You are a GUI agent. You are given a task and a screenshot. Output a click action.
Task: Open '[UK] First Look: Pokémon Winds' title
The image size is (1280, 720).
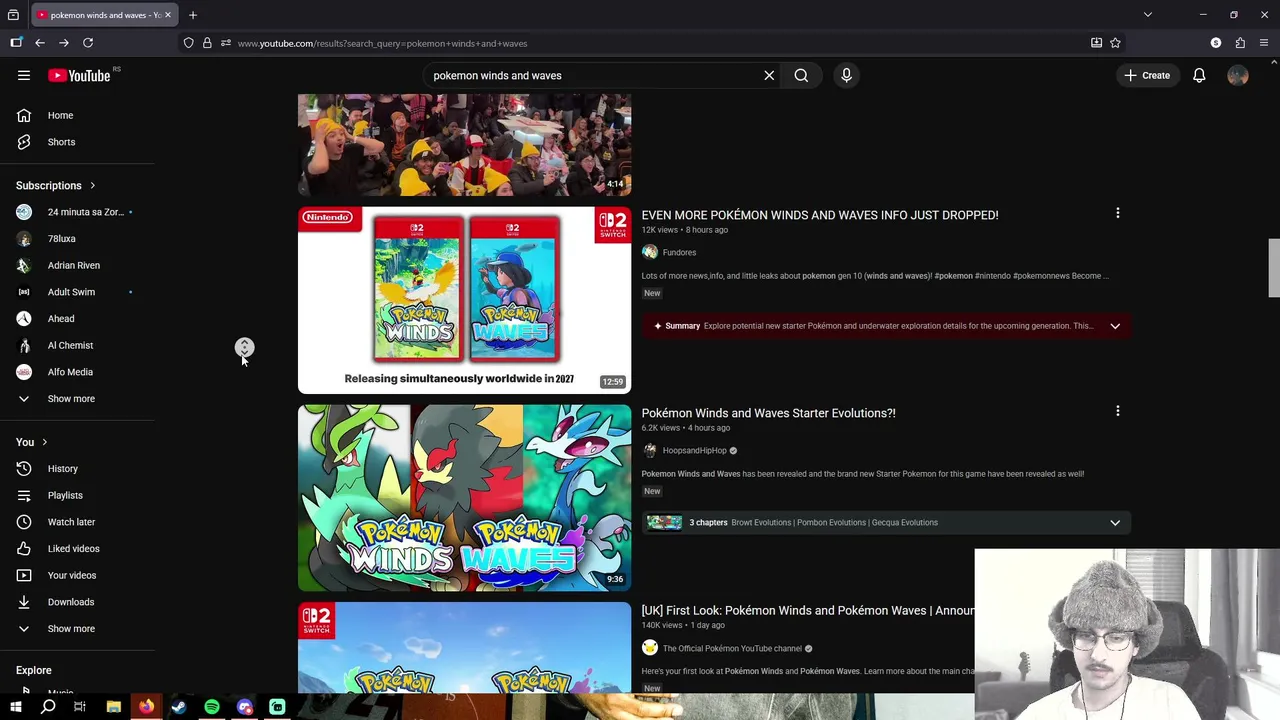(807, 611)
